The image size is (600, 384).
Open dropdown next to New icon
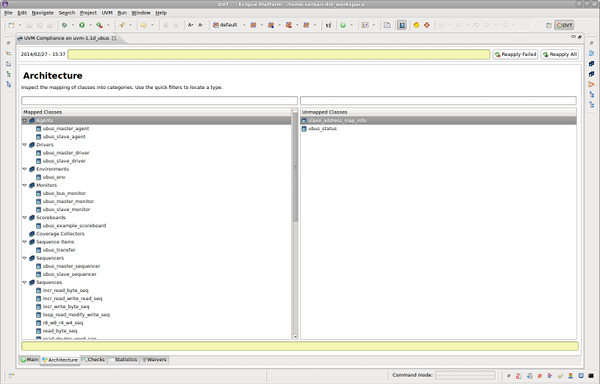[20, 25]
